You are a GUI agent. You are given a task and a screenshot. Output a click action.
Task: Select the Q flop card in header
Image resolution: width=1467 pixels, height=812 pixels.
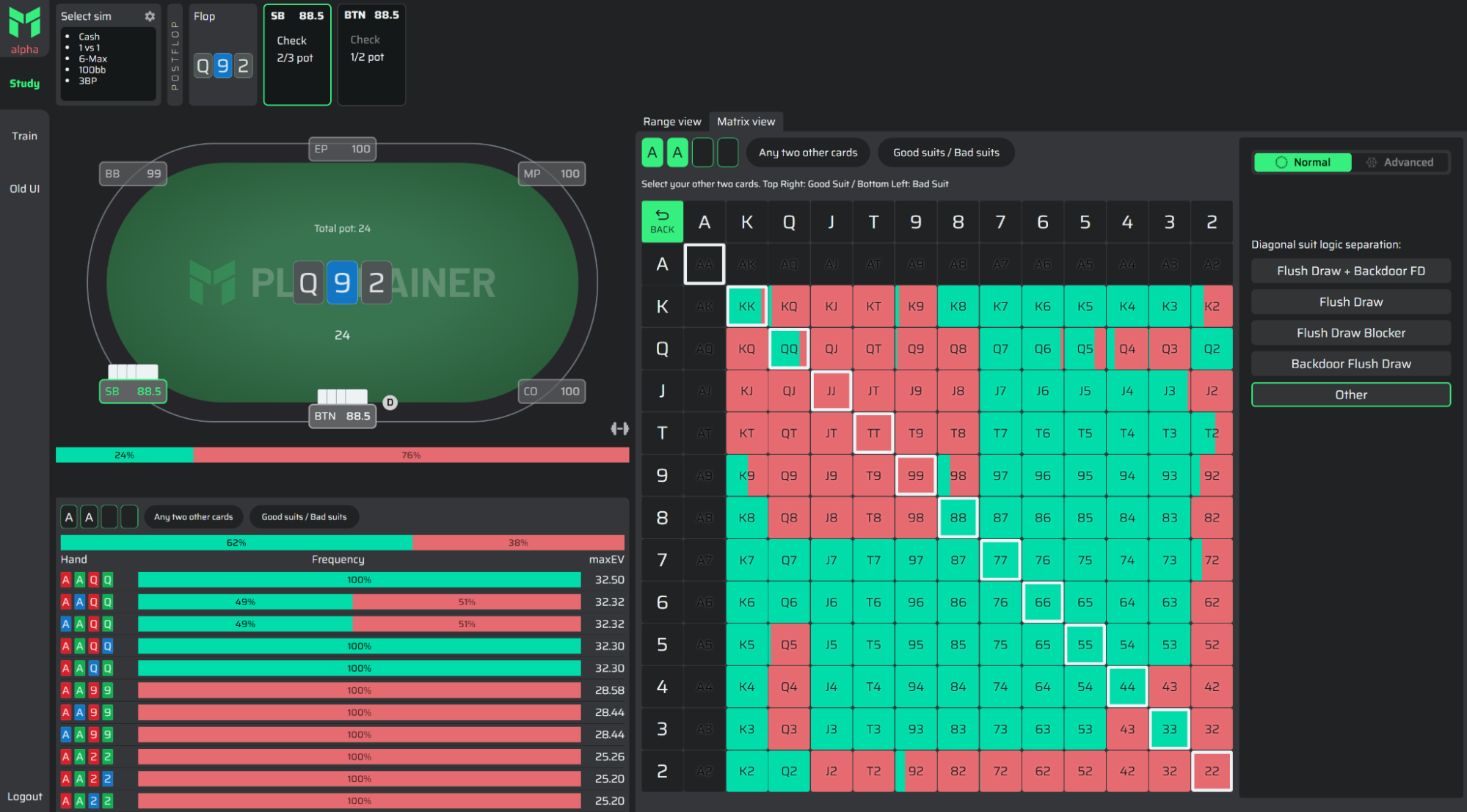click(203, 66)
